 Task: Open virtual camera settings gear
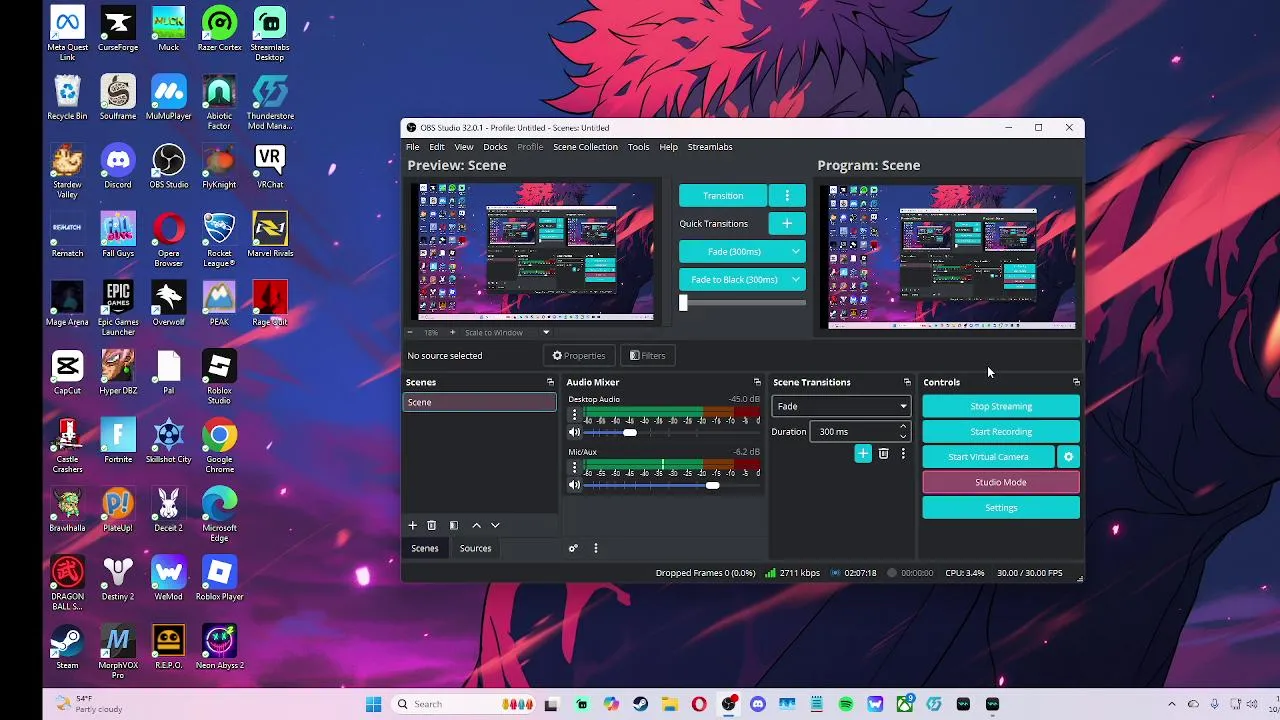[x=1068, y=457]
